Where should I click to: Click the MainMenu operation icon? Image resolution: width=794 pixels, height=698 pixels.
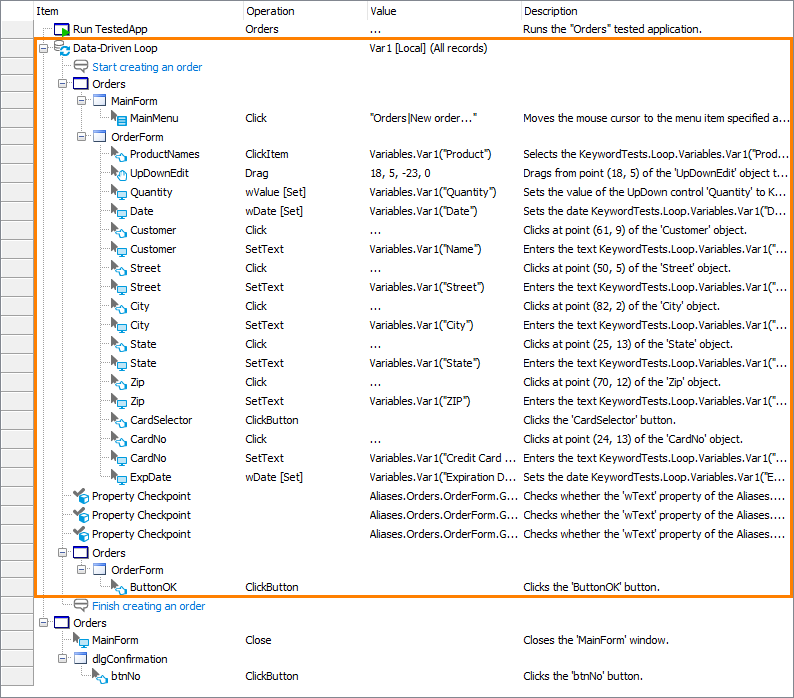click(119, 119)
